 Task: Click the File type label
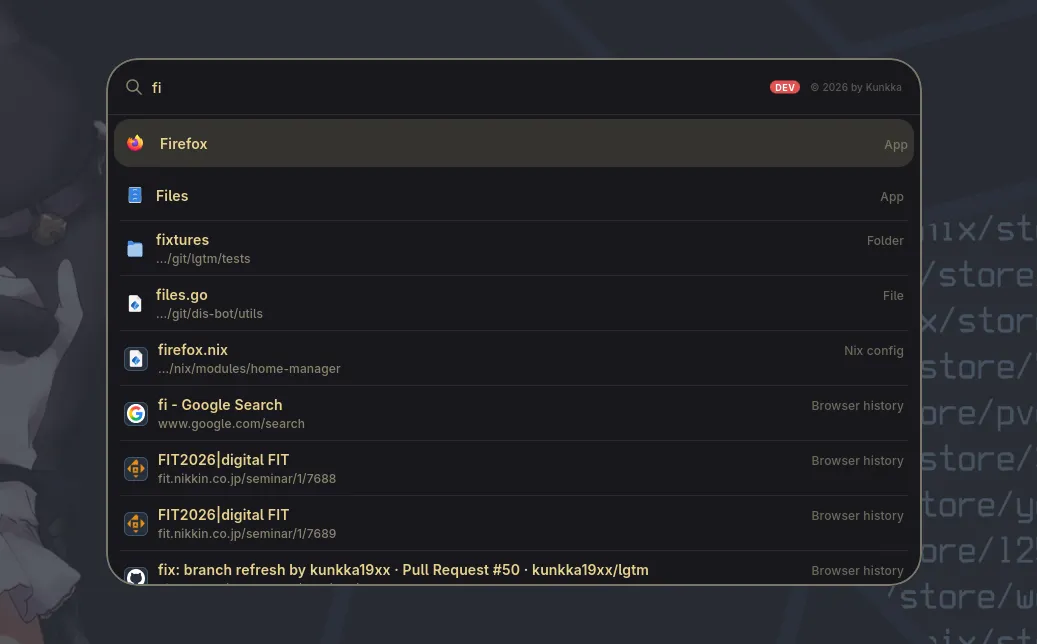click(893, 296)
